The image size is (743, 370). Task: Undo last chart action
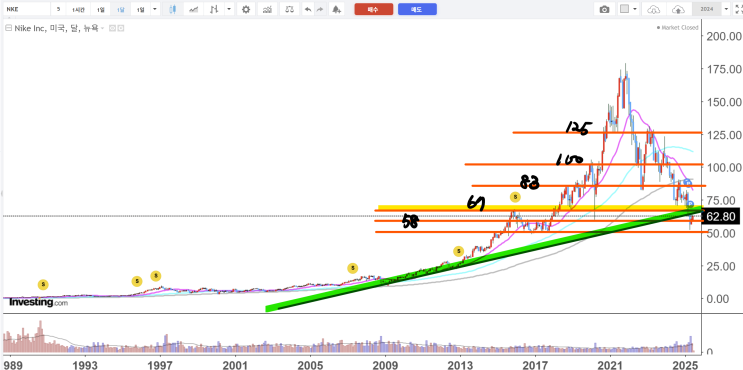click(x=308, y=9)
